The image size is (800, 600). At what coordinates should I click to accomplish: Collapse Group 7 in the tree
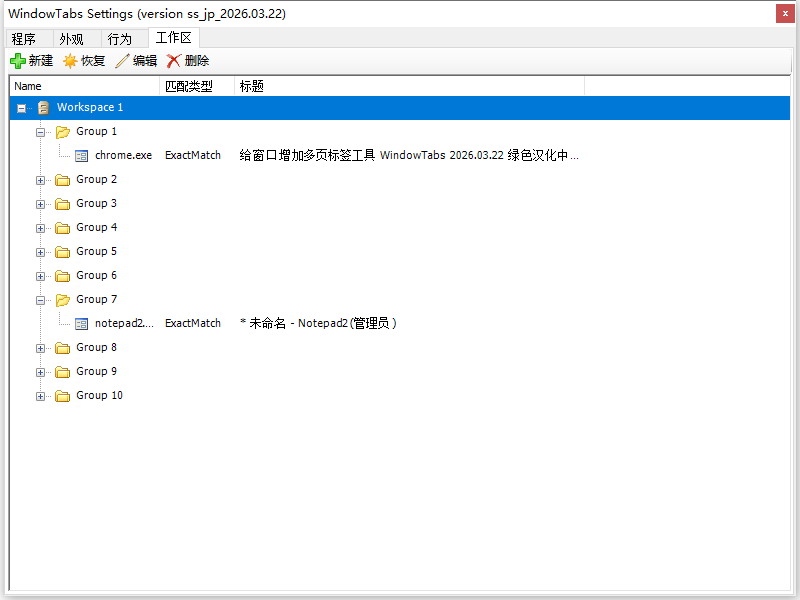point(40,299)
